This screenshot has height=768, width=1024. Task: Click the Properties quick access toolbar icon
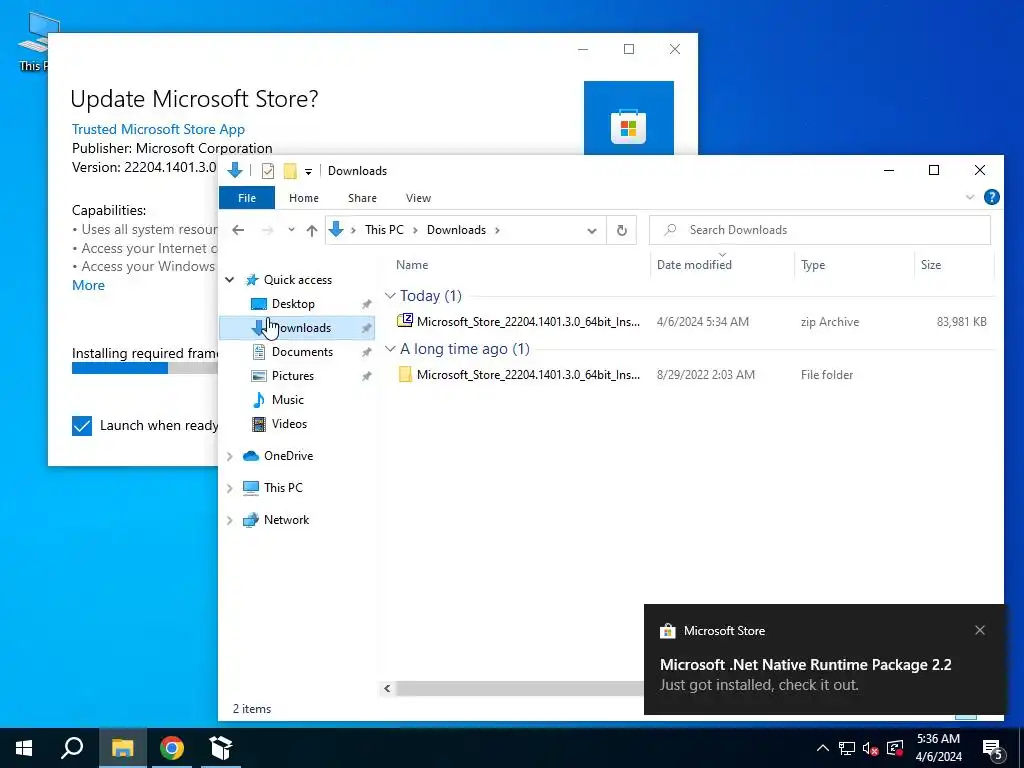point(268,171)
